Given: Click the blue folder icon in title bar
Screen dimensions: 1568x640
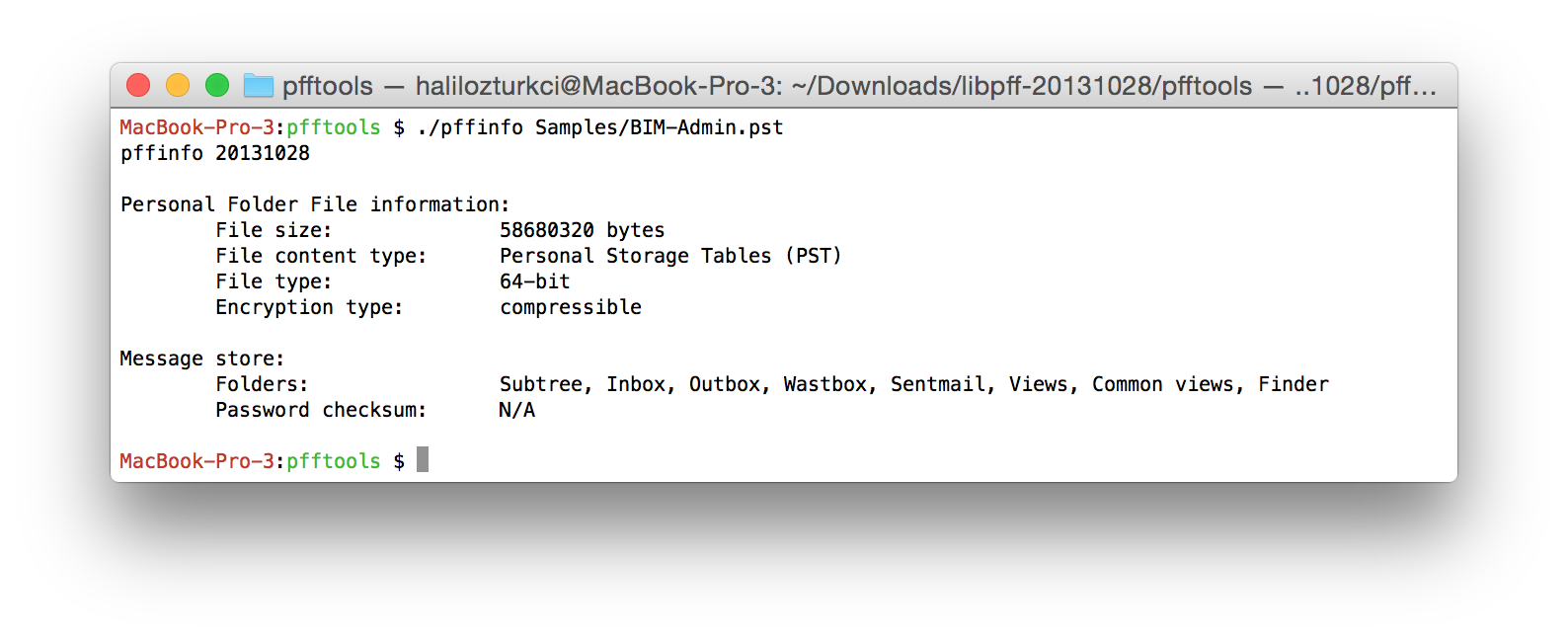Looking at the screenshot, I should 259,86.
